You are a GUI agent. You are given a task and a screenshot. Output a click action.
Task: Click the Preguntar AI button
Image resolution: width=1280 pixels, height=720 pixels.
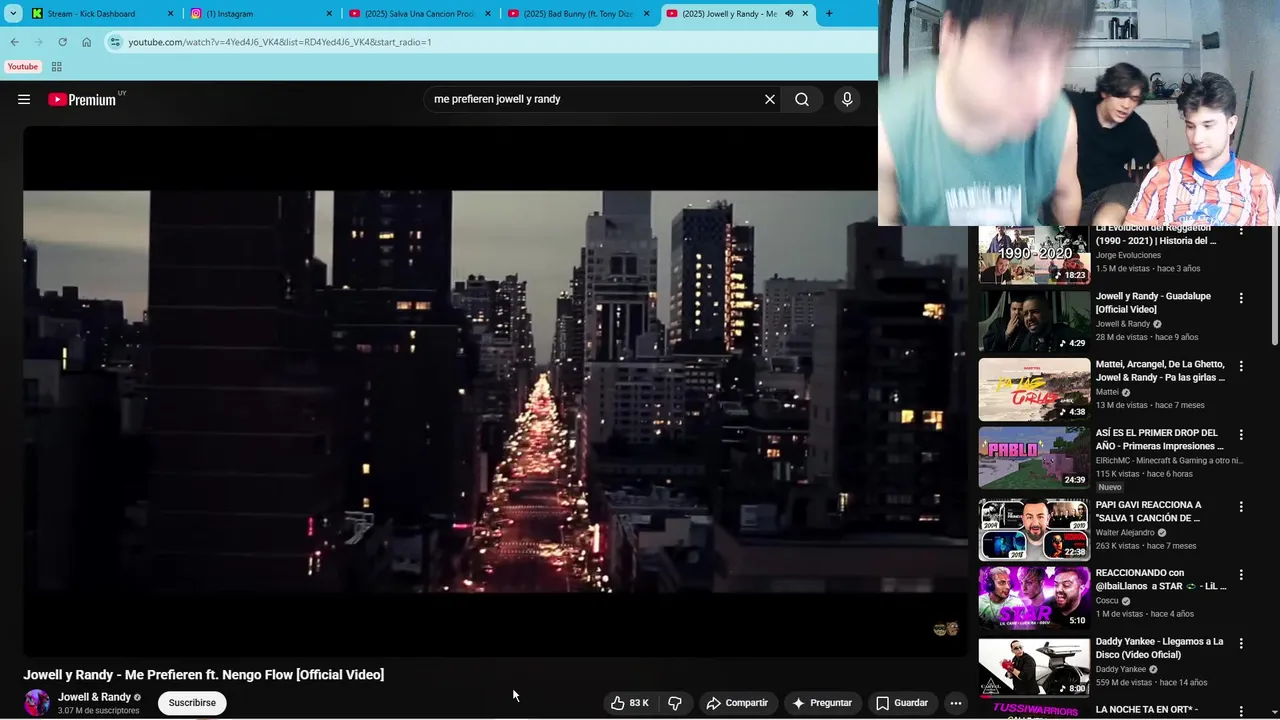822,703
